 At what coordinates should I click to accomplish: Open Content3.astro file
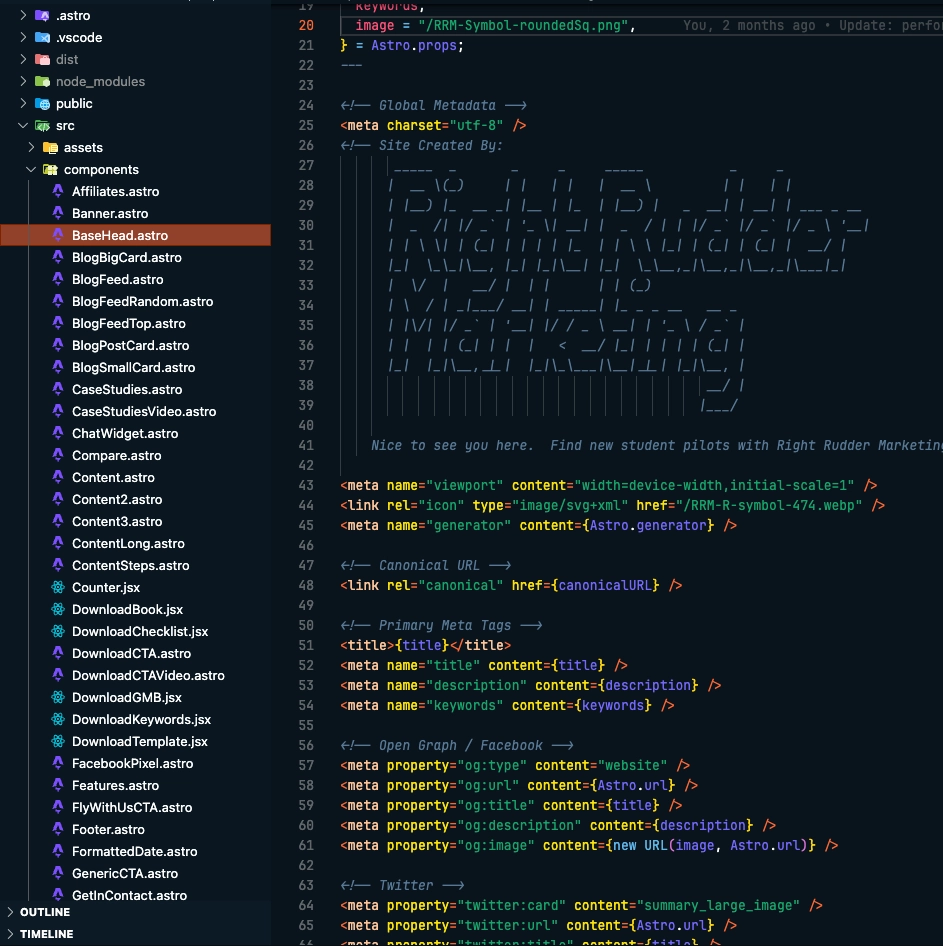click(117, 522)
